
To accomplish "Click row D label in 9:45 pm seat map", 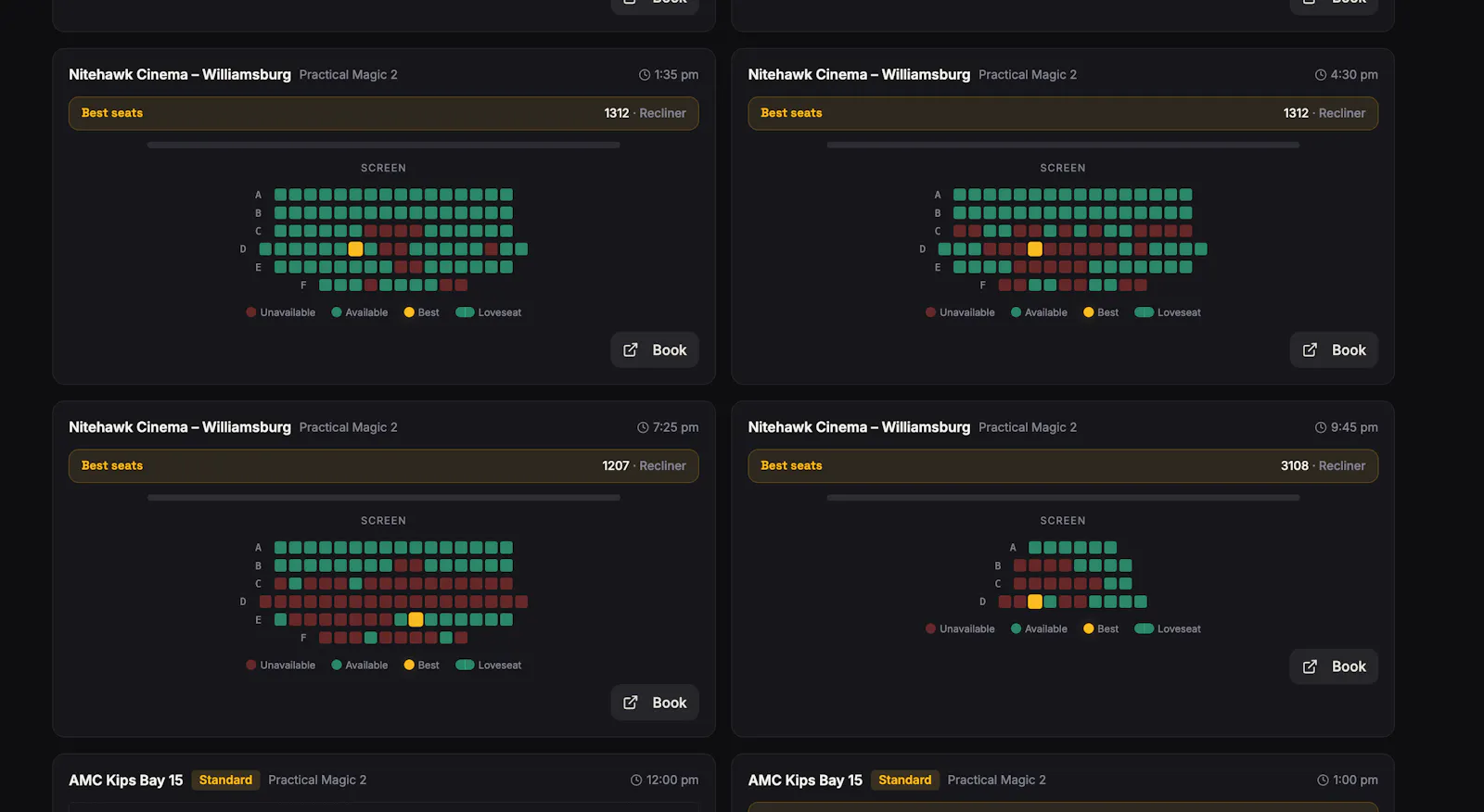I will click(983, 603).
